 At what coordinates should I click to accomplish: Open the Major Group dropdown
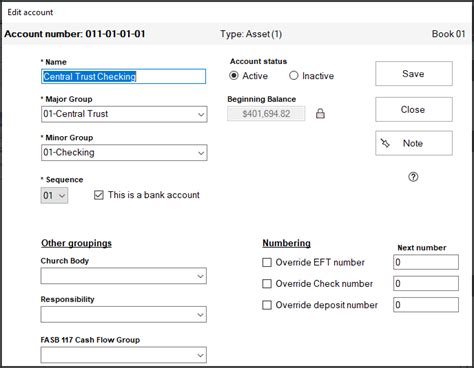point(124,114)
